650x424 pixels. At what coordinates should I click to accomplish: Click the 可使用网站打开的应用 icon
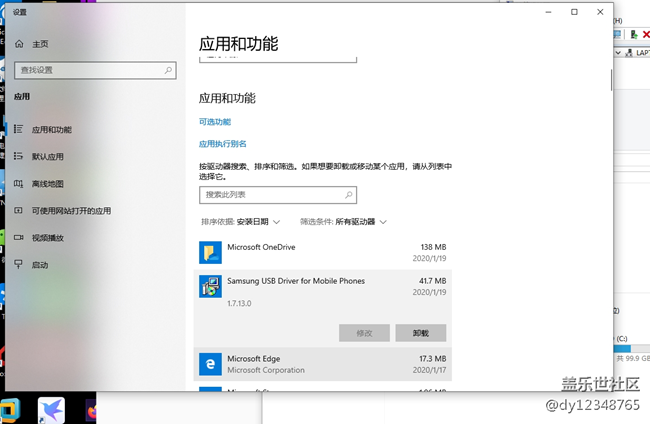[18, 210]
